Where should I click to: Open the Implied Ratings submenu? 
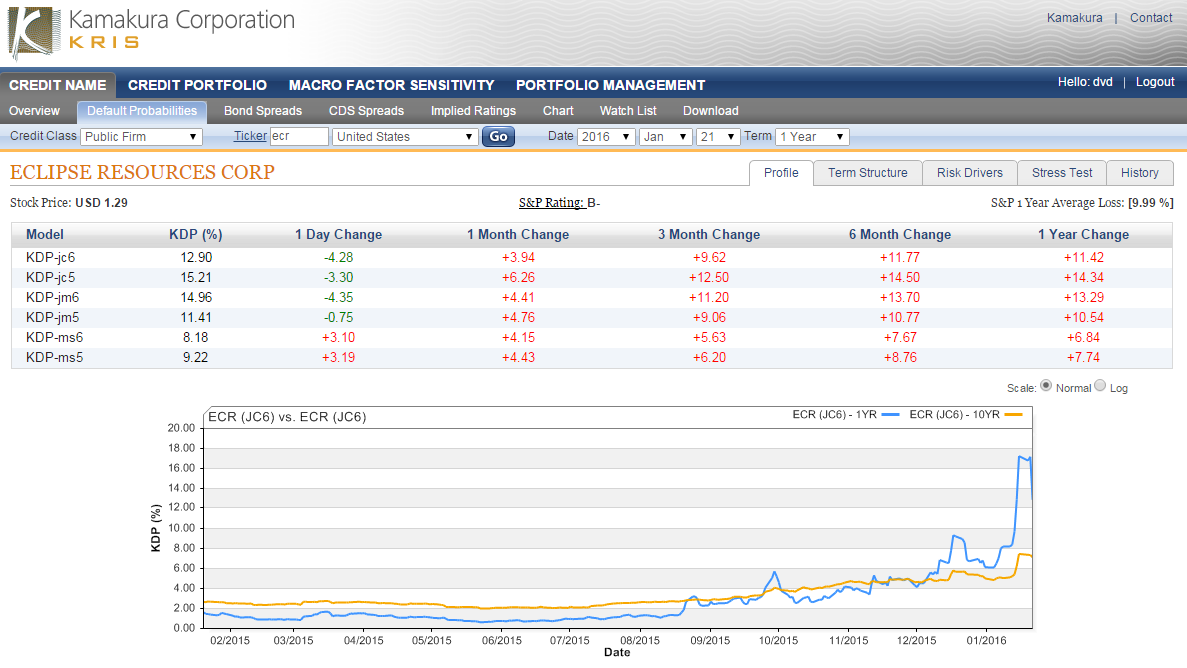point(473,111)
